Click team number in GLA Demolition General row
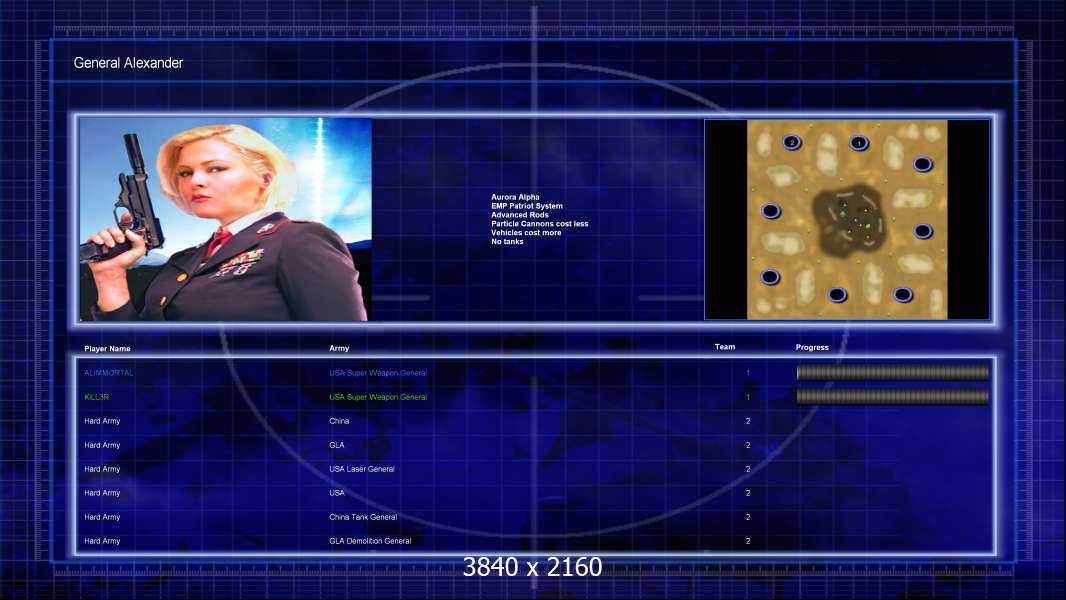 (x=748, y=541)
